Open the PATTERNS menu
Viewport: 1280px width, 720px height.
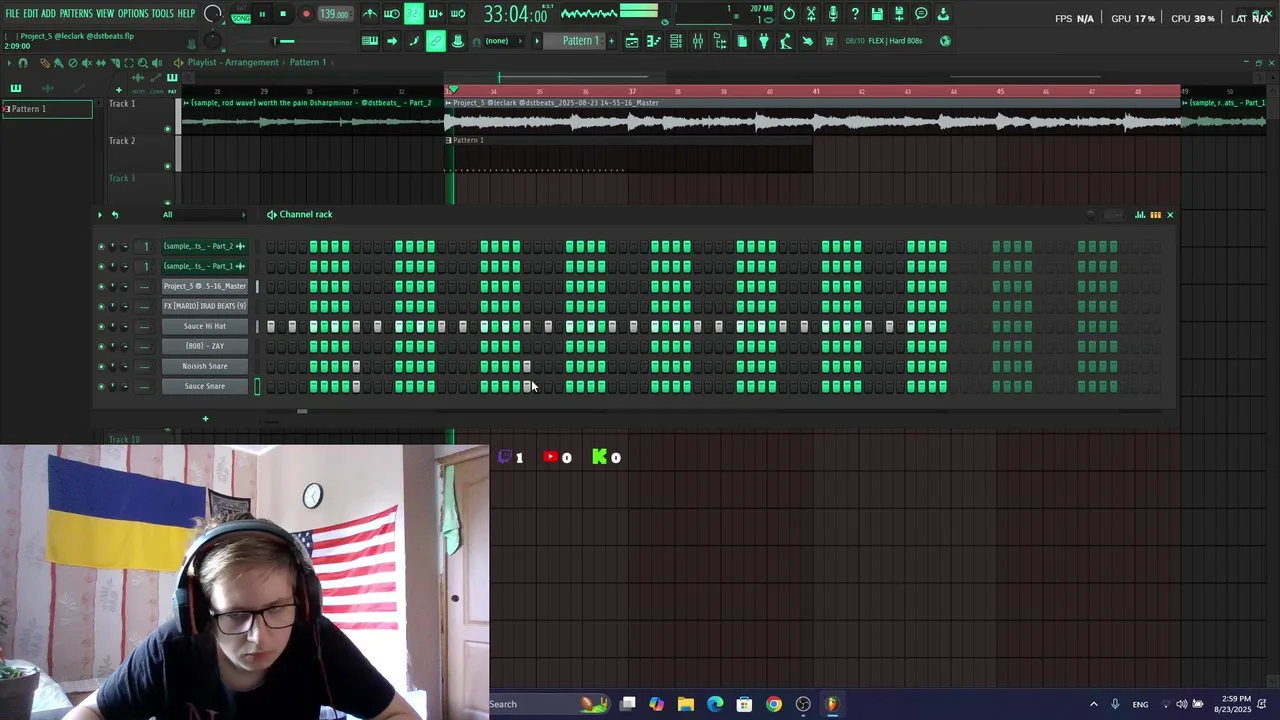[x=76, y=14]
